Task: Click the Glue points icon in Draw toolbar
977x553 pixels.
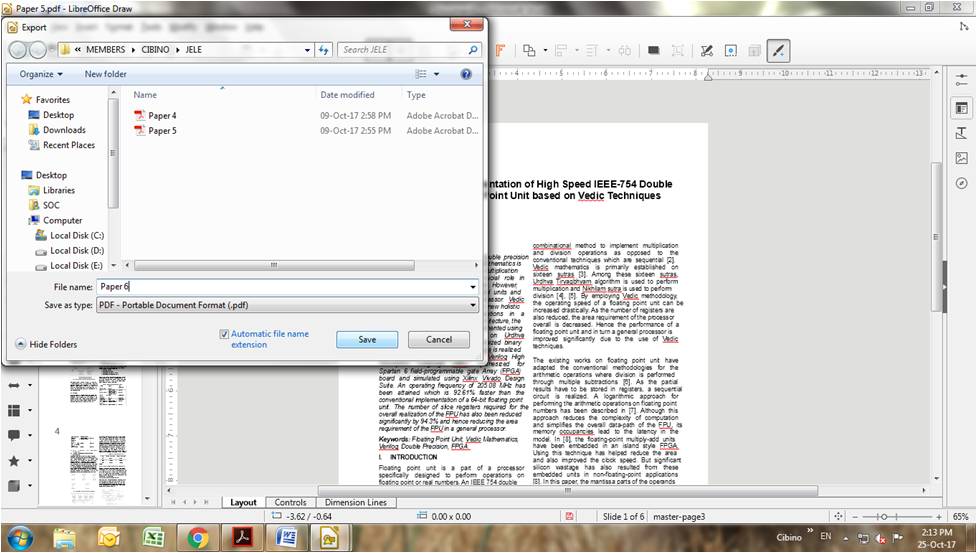Action: point(731,50)
